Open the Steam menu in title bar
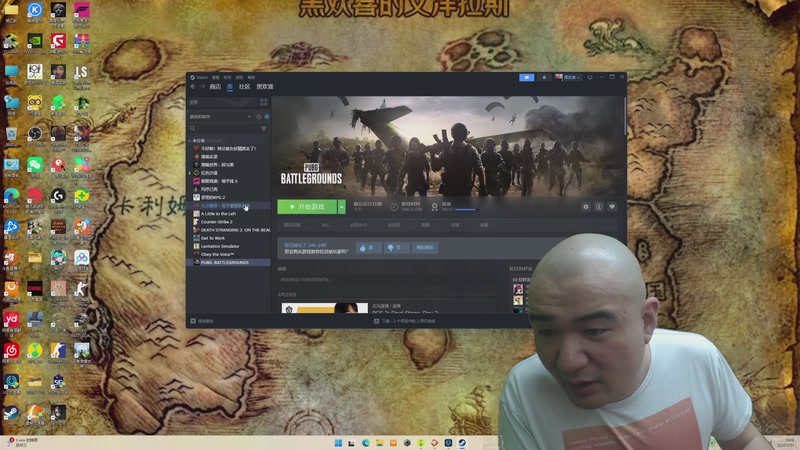Image resolution: width=800 pixels, height=450 pixels. [x=202, y=78]
